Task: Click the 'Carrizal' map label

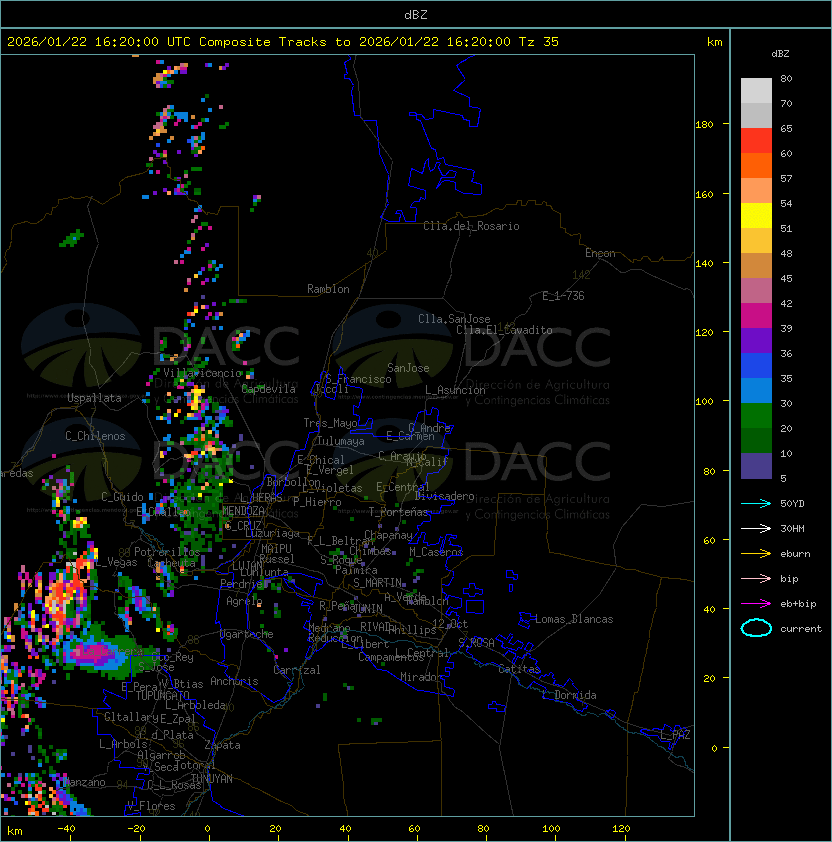Action: [x=297, y=670]
